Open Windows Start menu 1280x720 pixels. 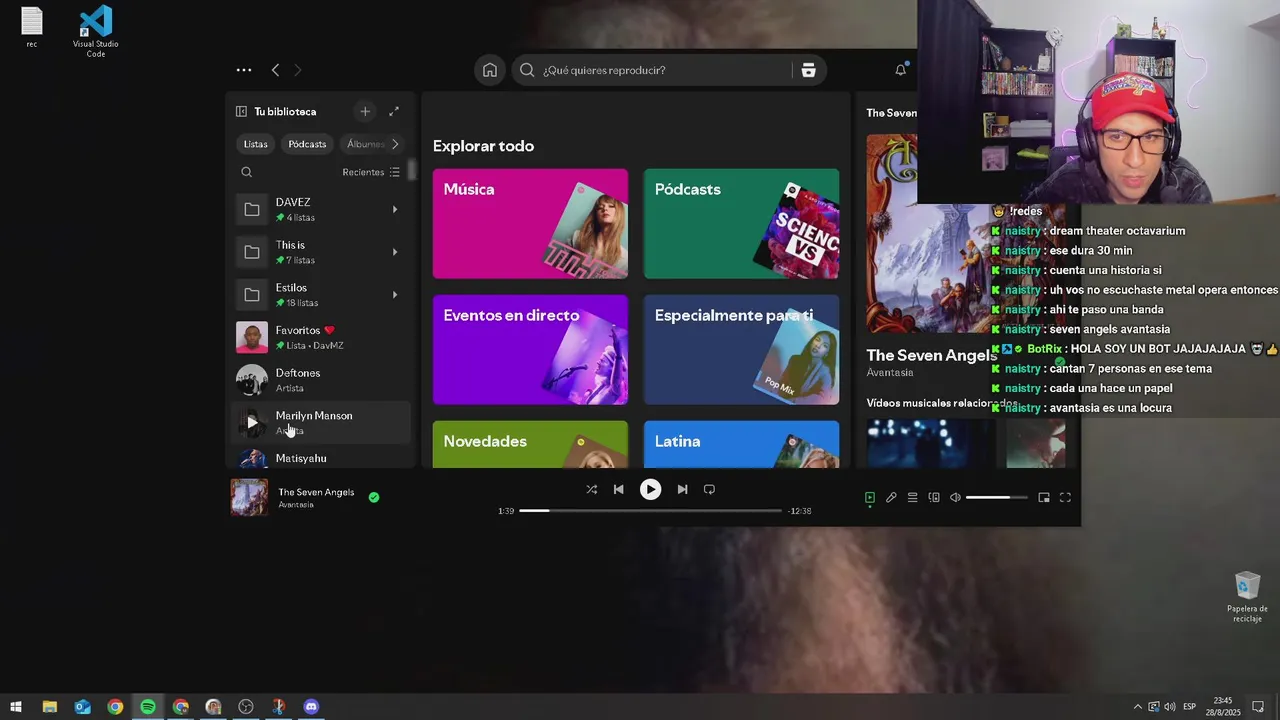(16, 707)
